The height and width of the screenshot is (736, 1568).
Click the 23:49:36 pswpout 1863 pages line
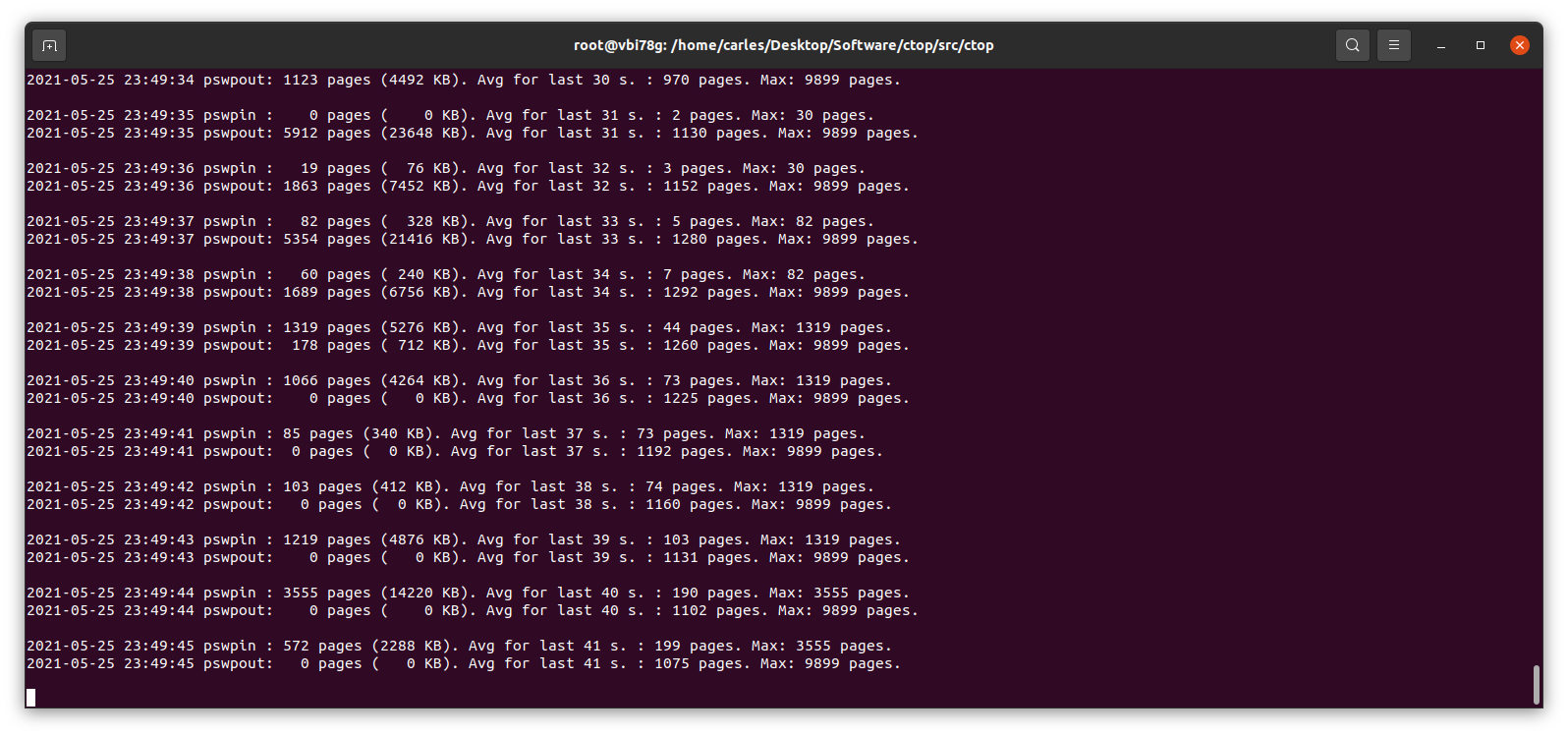[468, 186]
